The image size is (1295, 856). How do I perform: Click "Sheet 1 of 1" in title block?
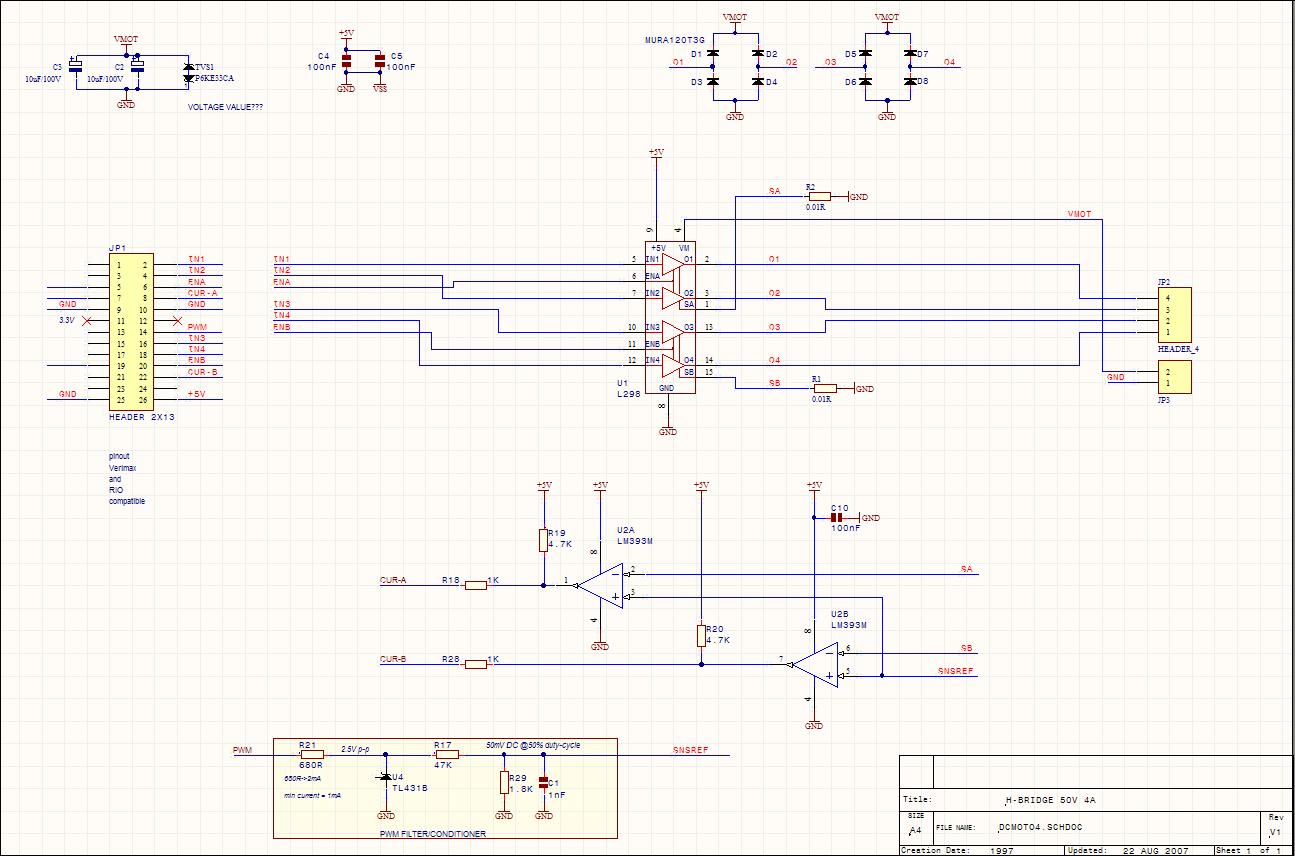tap(1248, 850)
